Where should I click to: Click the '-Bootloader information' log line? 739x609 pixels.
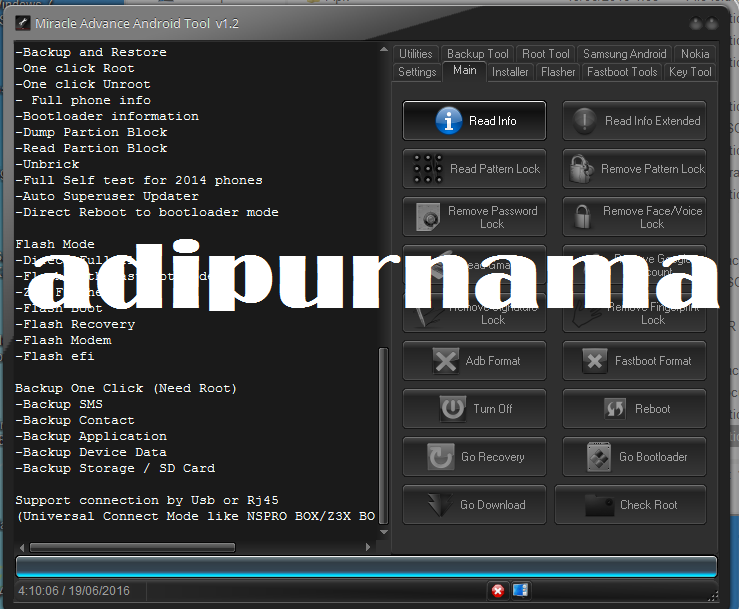[107, 116]
